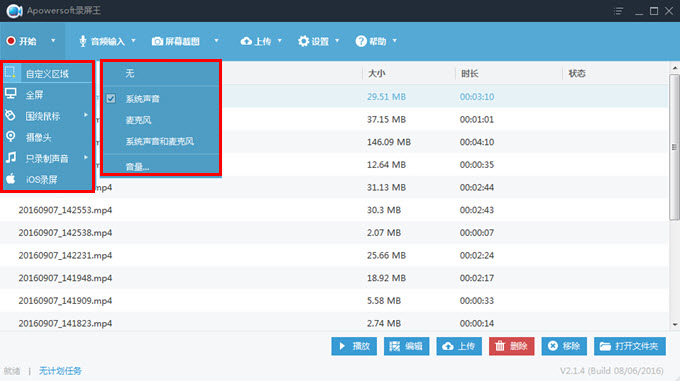The image size is (680, 381).
Task: Click the 播放 play button
Action: [x=354, y=346]
